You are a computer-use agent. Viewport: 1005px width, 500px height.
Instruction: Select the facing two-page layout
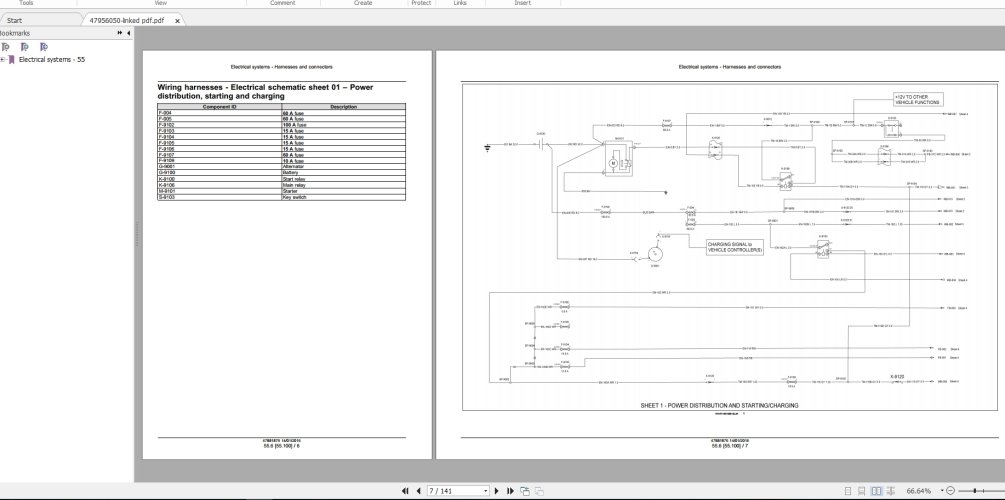coord(877,491)
